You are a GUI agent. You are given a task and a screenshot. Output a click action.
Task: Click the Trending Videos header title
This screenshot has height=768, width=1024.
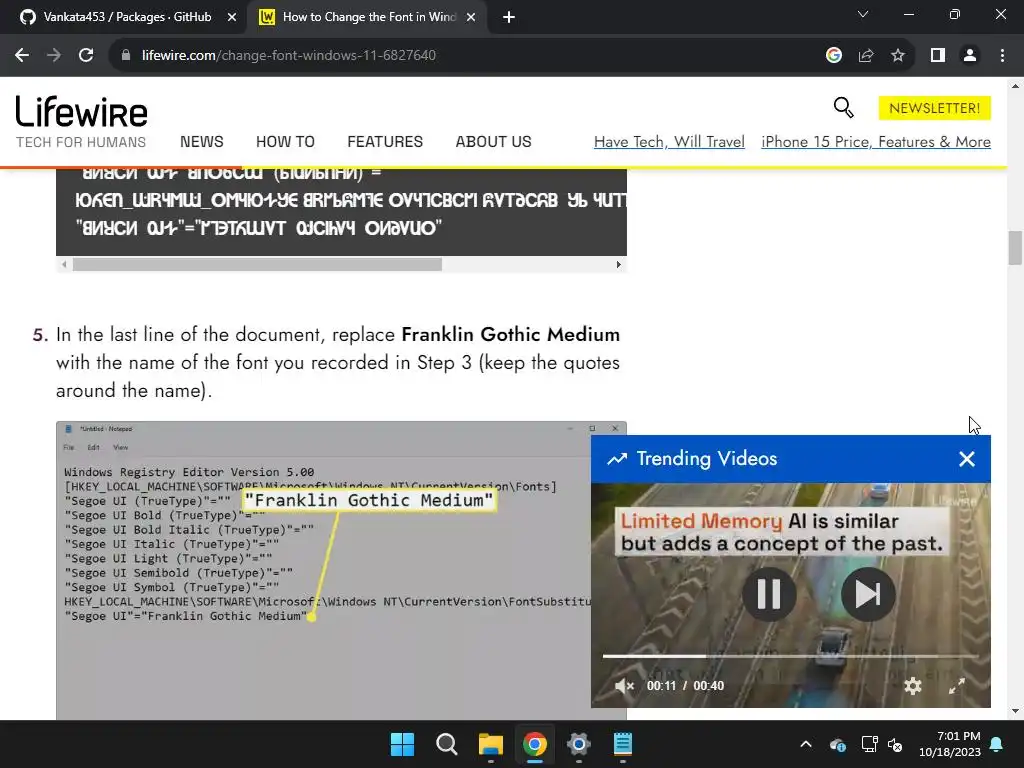707,458
